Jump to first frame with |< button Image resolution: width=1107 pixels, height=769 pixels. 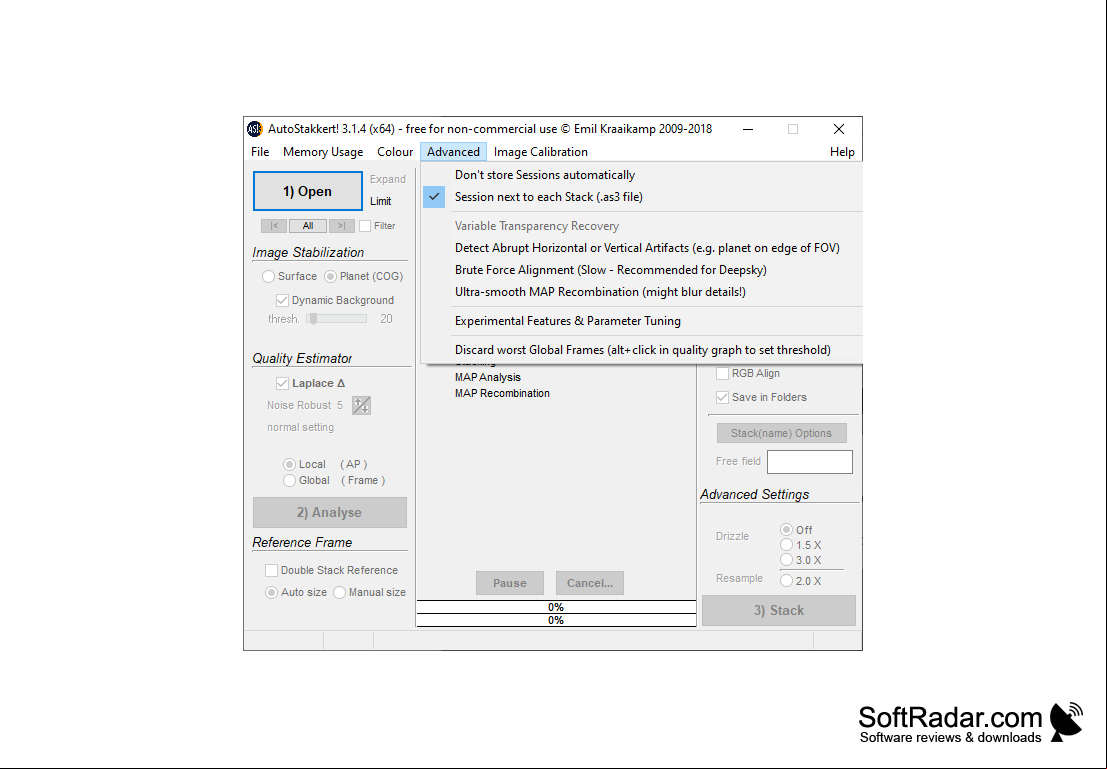point(274,226)
